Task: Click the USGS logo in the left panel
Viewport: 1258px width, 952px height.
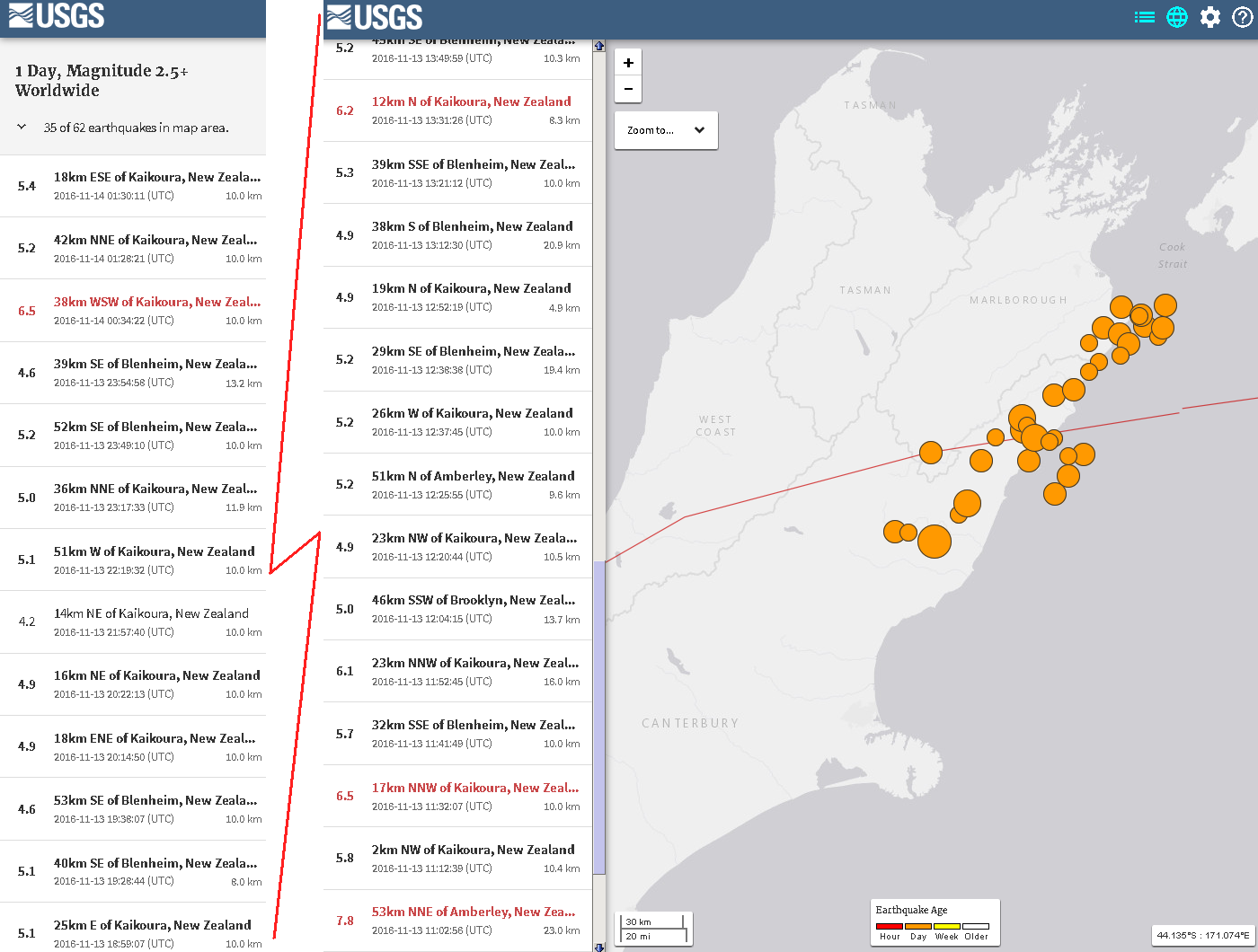Action: 57,15
